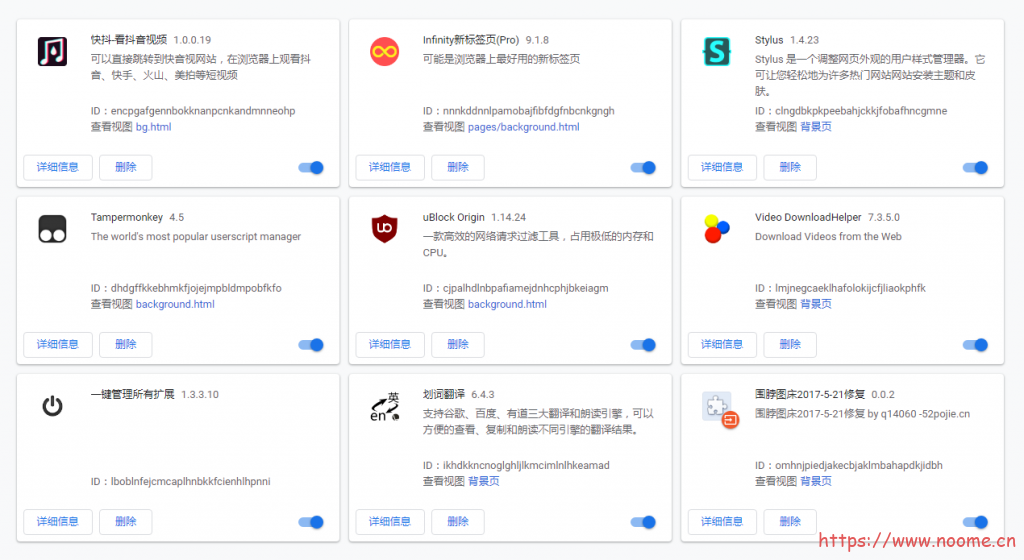This screenshot has width=1024, height=560.
Task: Toggle off the 划词翻译 extension
Action: (x=643, y=522)
